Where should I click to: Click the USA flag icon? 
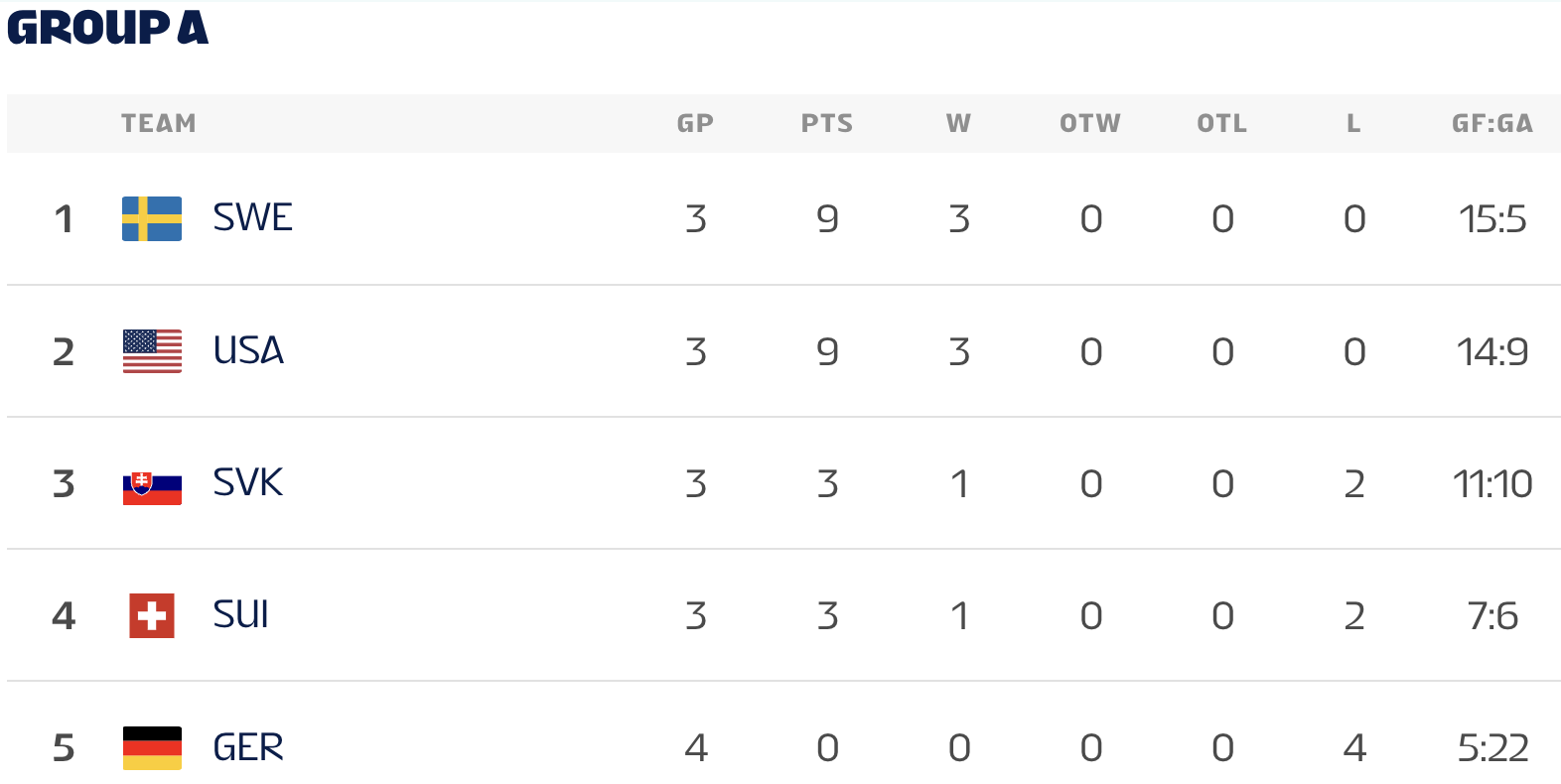pos(152,351)
